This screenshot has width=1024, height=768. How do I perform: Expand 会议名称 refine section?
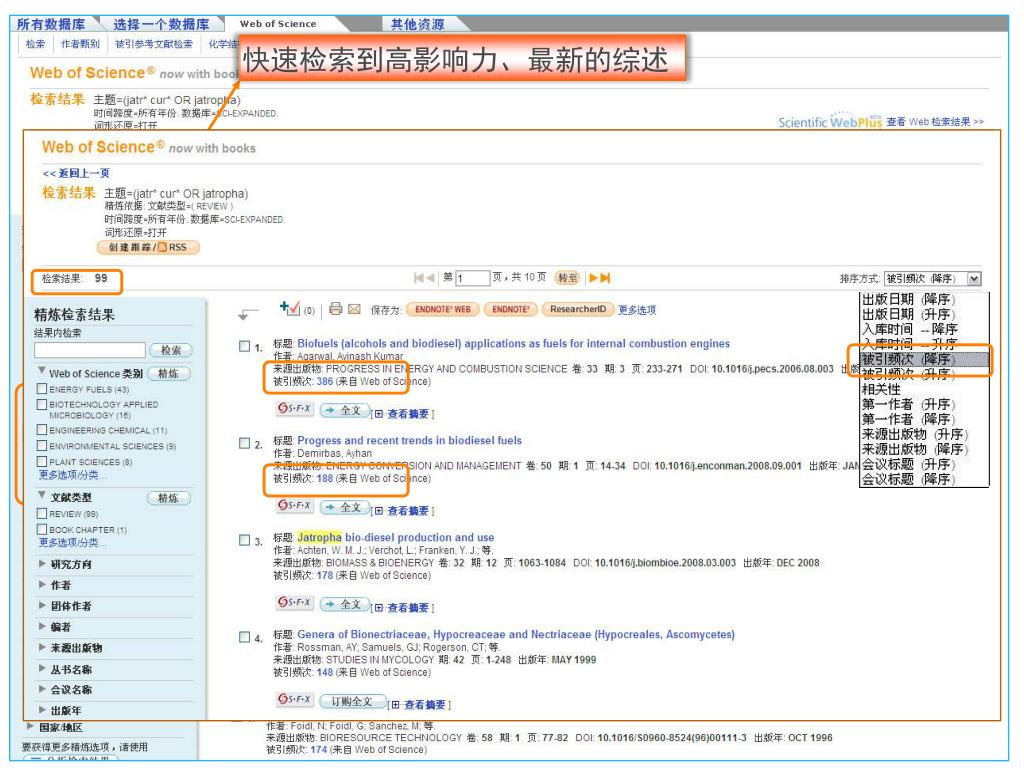pos(42,689)
